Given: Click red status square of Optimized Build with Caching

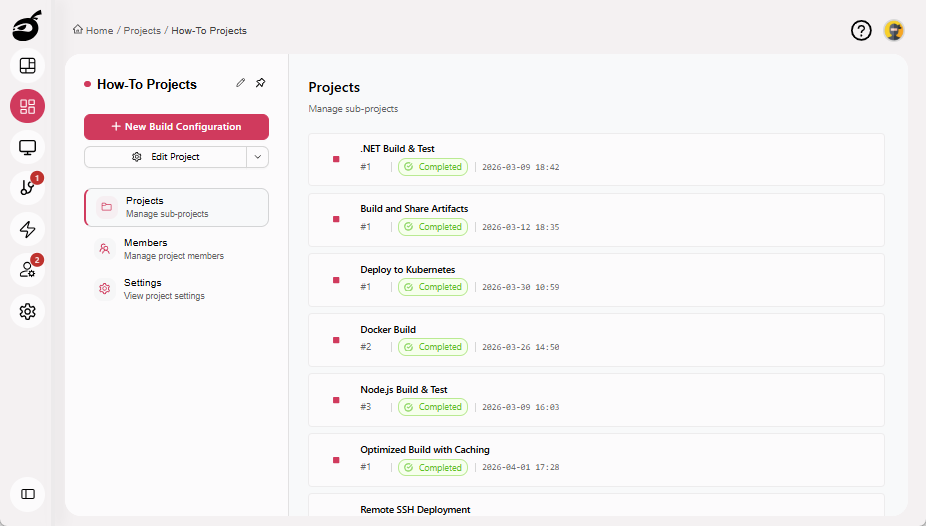Looking at the screenshot, I should click(x=336, y=460).
